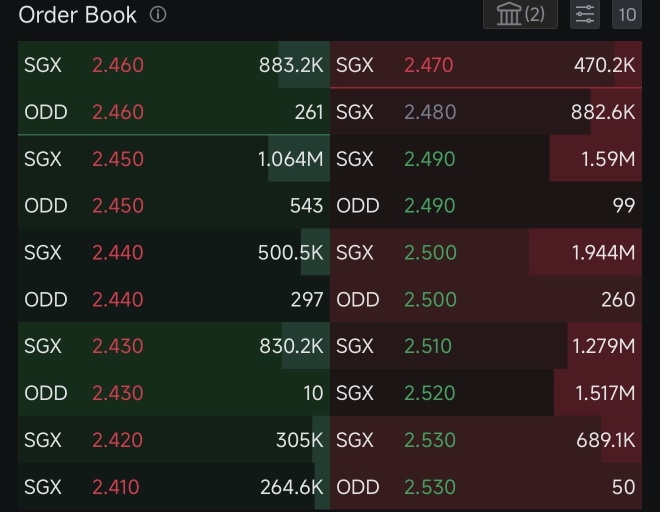This screenshot has width=660, height=512.
Task: Click the SGX ask with 1.59M volume
Action: pos(486,159)
